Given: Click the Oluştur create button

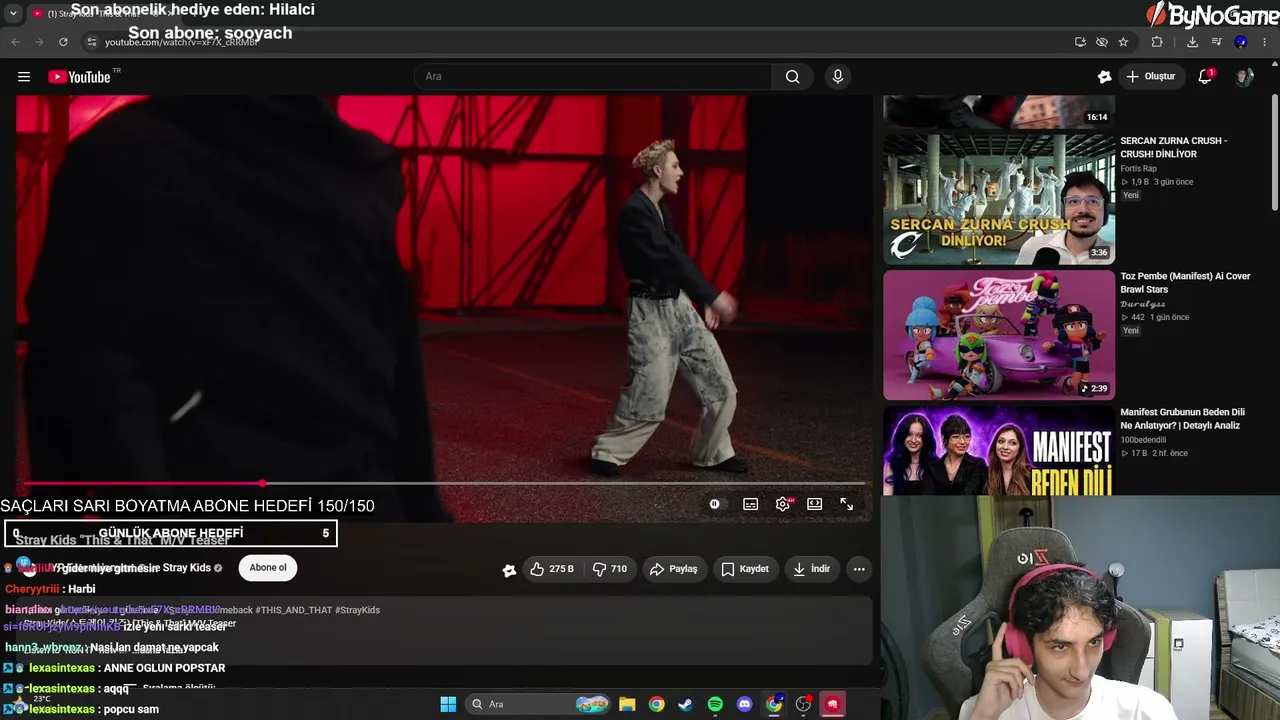Looking at the screenshot, I should point(1151,77).
